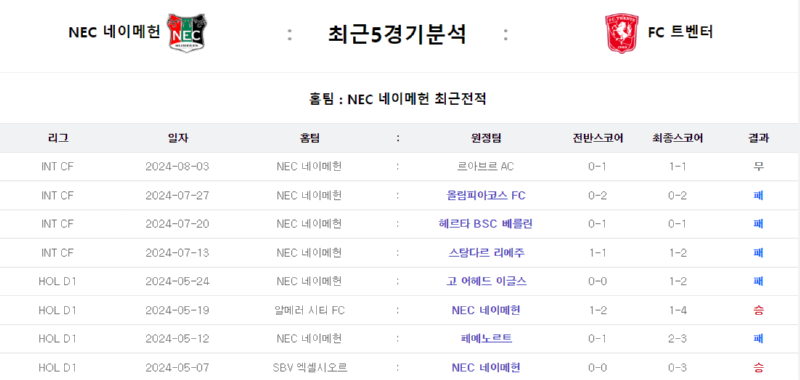800x380 pixels.
Task: Click the 무 result in the 2024-08-03 row
Action: tap(758, 167)
